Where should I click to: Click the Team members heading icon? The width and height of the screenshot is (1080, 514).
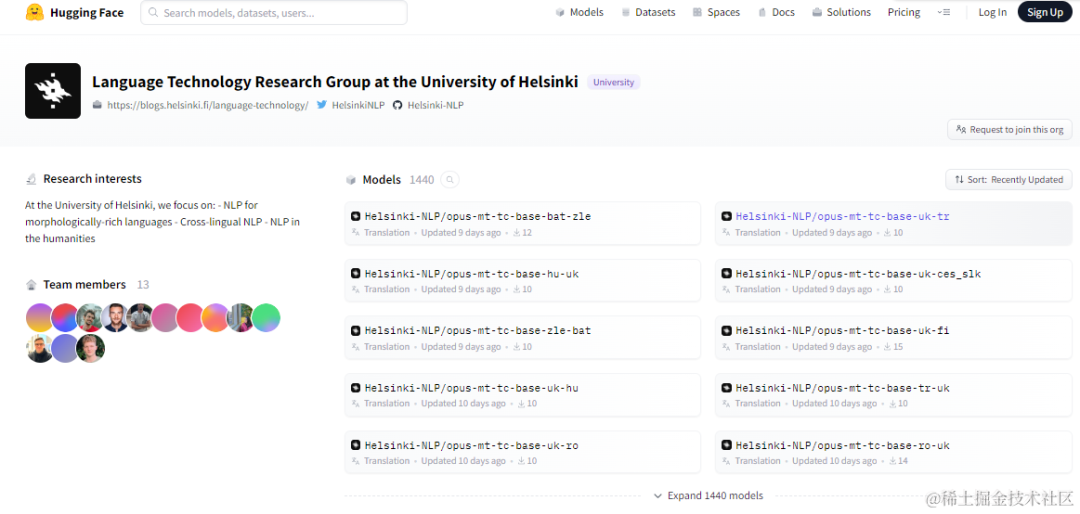coord(31,285)
